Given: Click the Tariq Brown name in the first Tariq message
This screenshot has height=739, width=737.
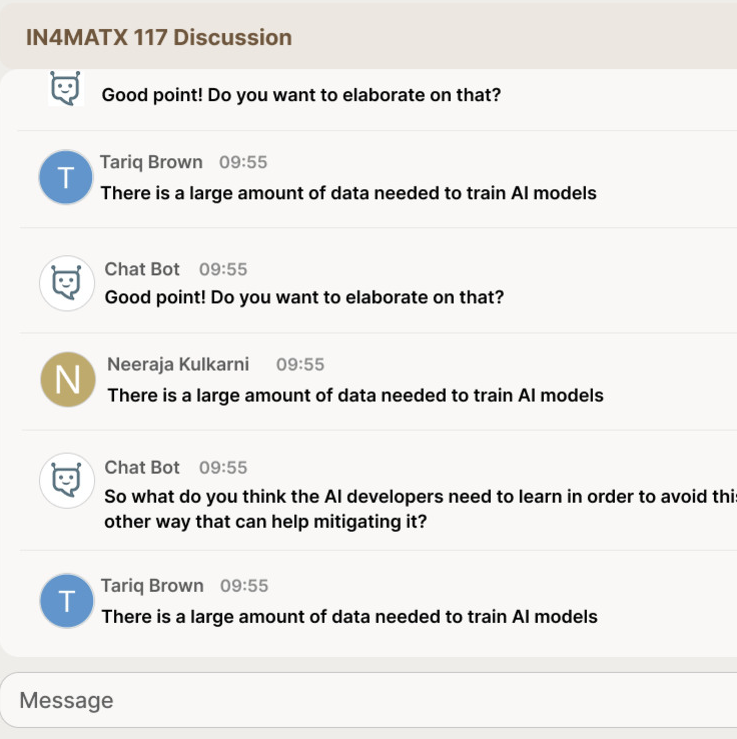Looking at the screenshot, I should [x=151, y=162].
